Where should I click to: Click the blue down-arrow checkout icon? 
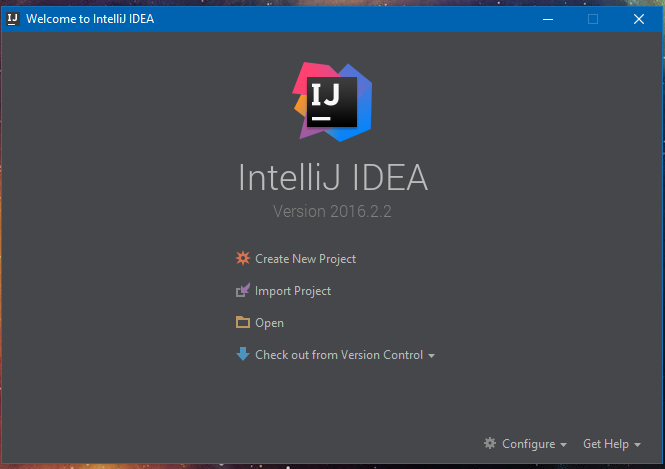243,354
